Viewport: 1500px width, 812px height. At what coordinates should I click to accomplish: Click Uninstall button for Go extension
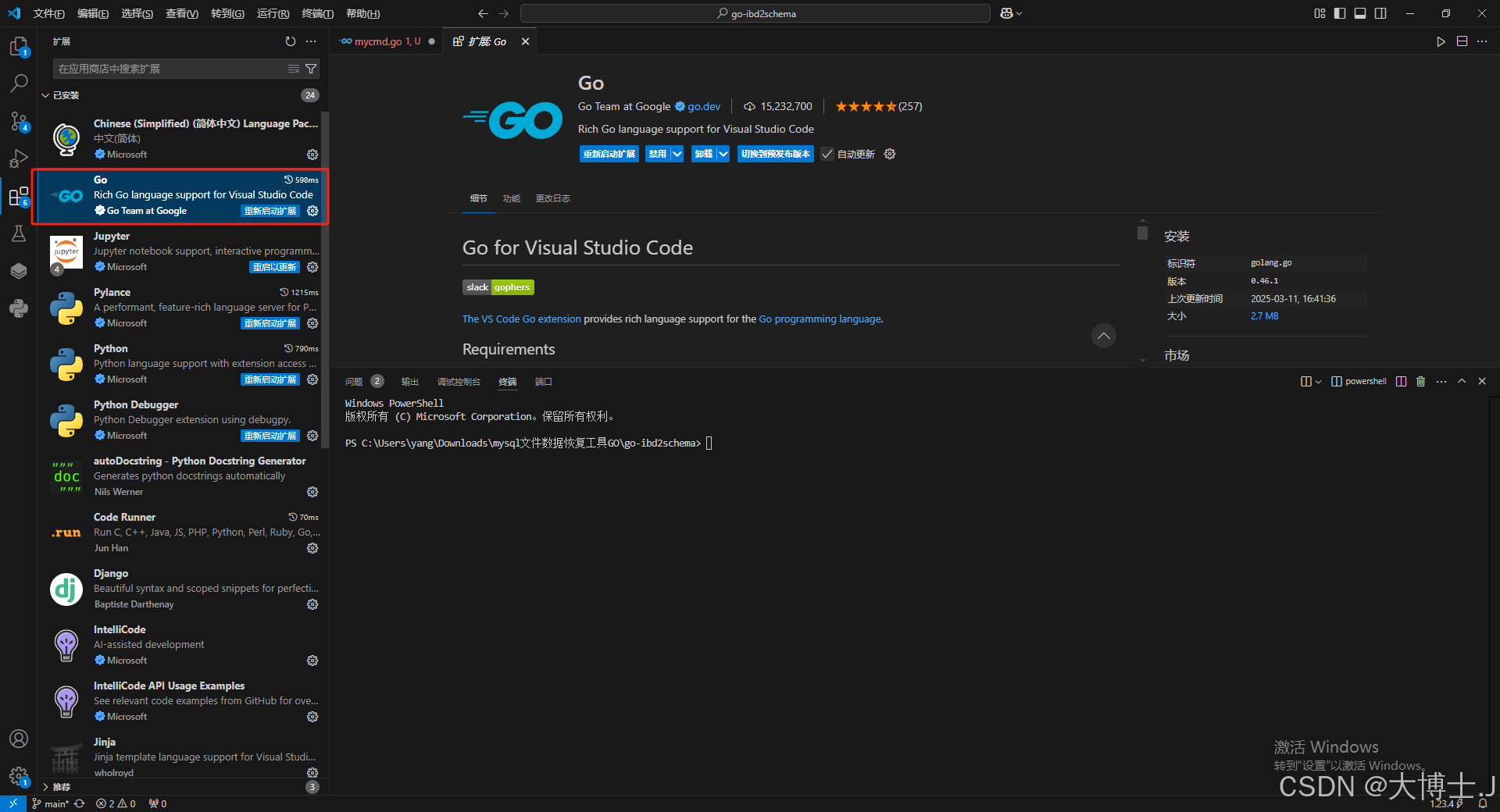704,154
